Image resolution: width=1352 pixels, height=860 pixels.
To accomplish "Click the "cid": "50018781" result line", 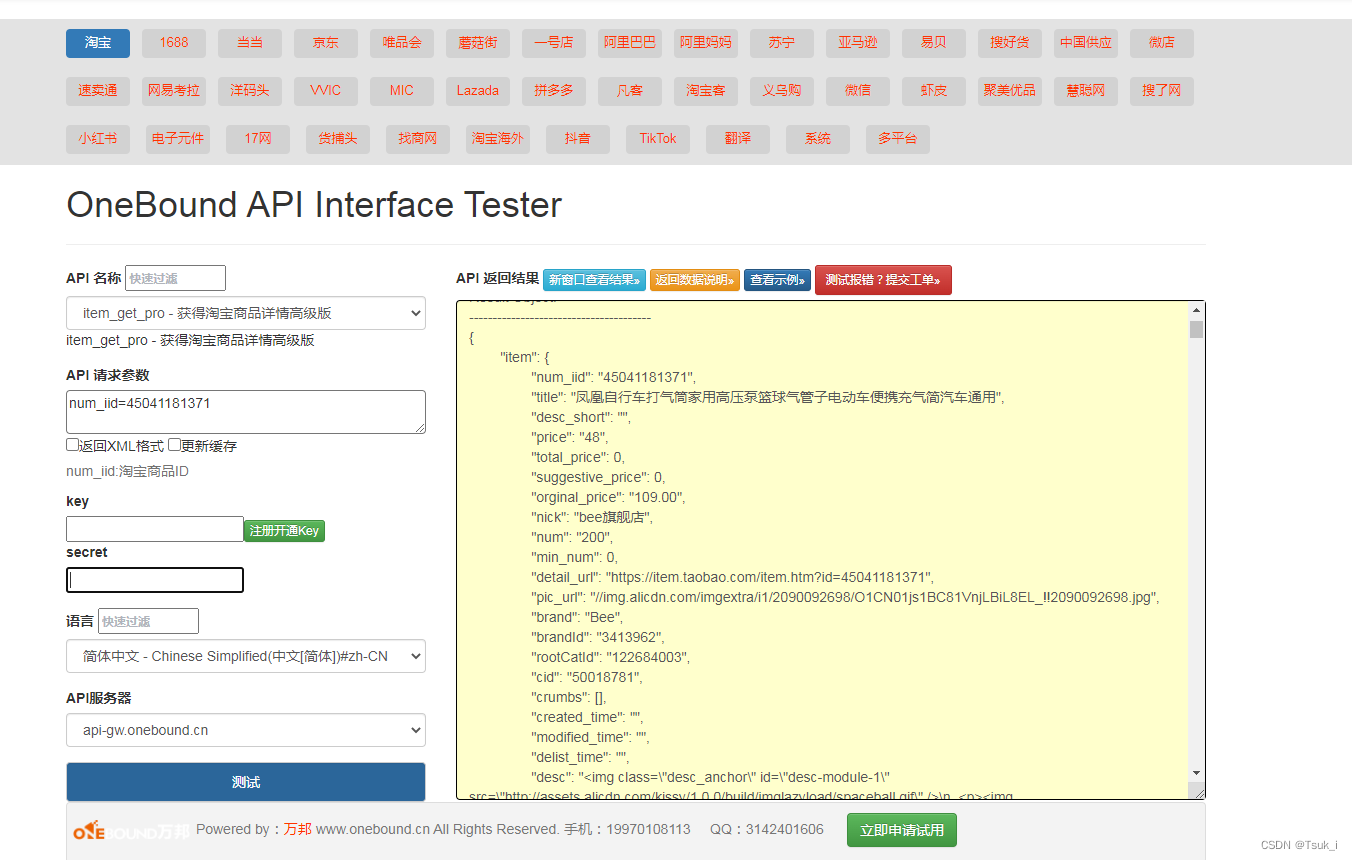I will click(x=586, y=677).
